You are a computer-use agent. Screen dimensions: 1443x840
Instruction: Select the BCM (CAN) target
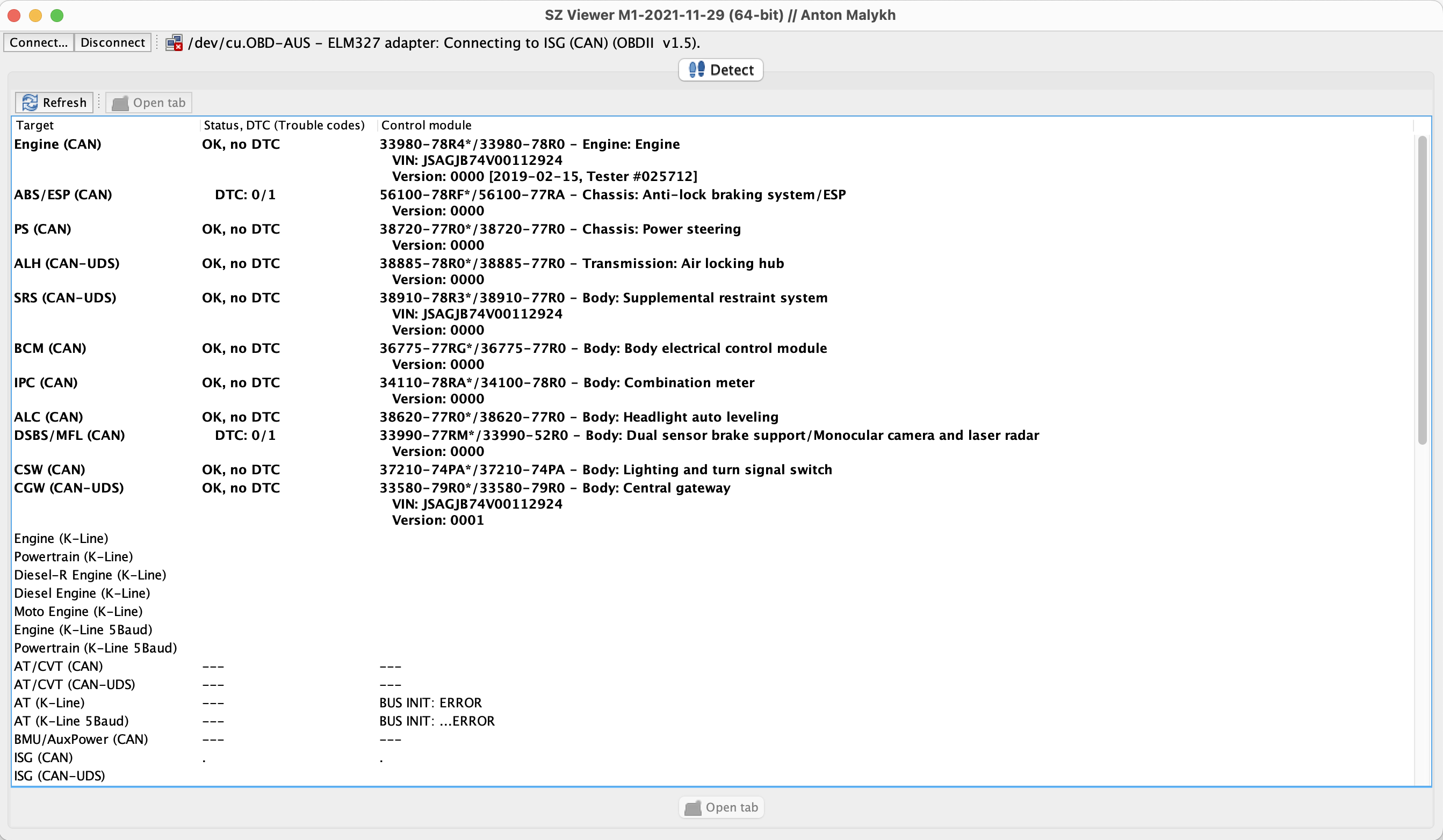tap(50, 348)
